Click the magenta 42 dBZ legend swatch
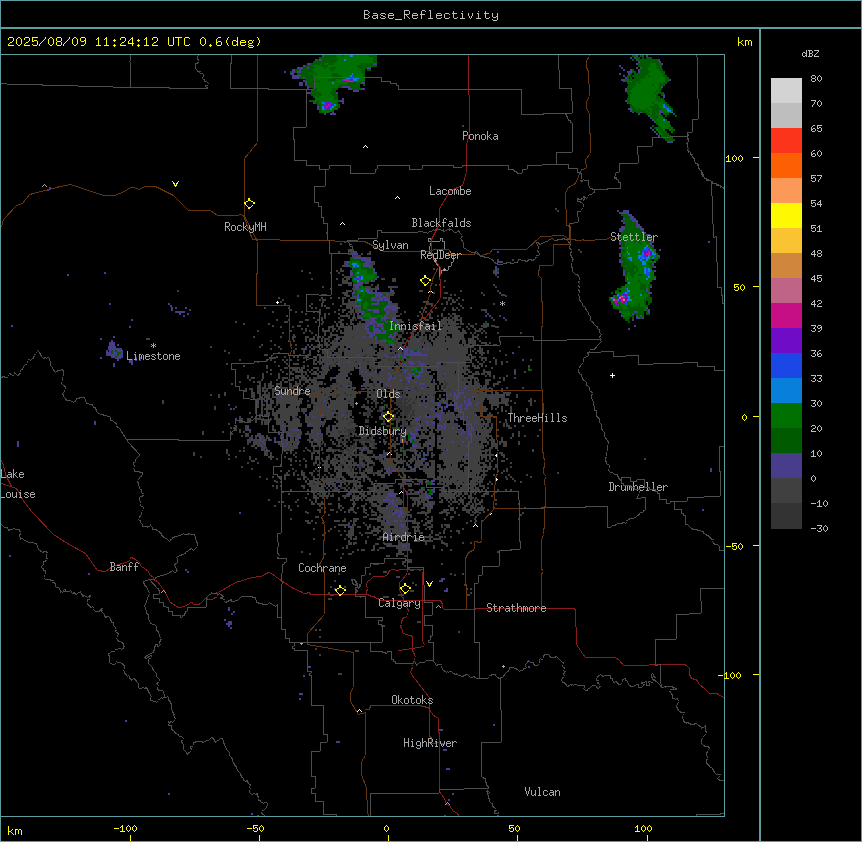This screenshot has width=862, height=842. click(x=786, y=315)
